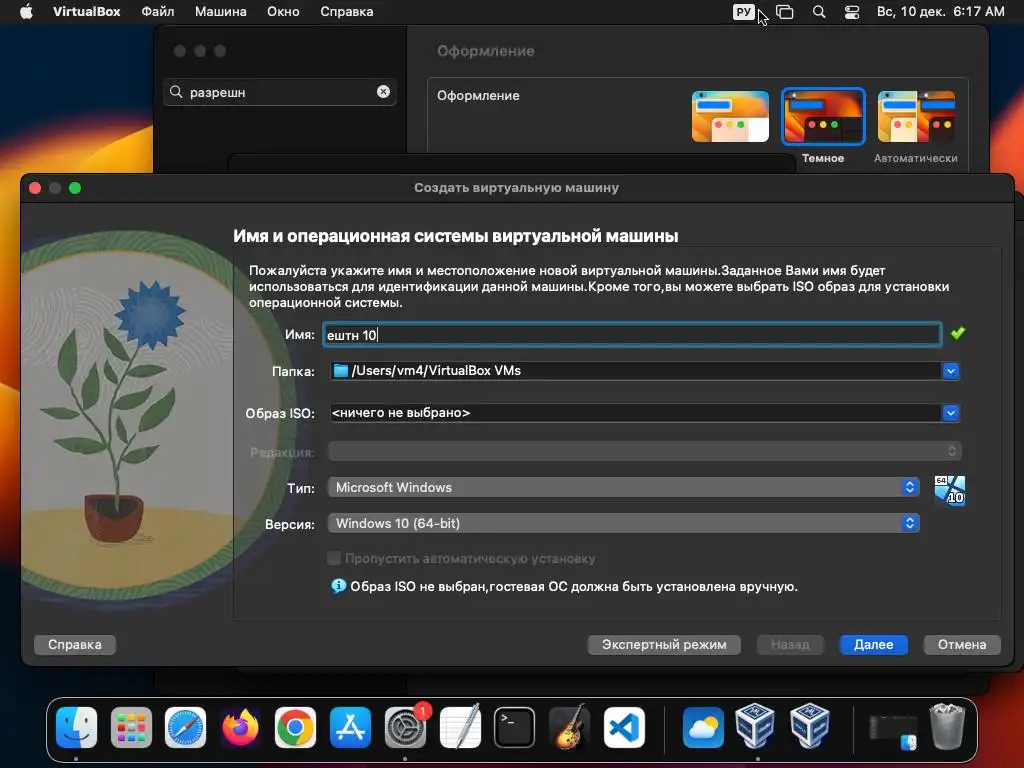Open Firefox from the Dock
Screen dimensions: 1024x768
coord(240,728)
